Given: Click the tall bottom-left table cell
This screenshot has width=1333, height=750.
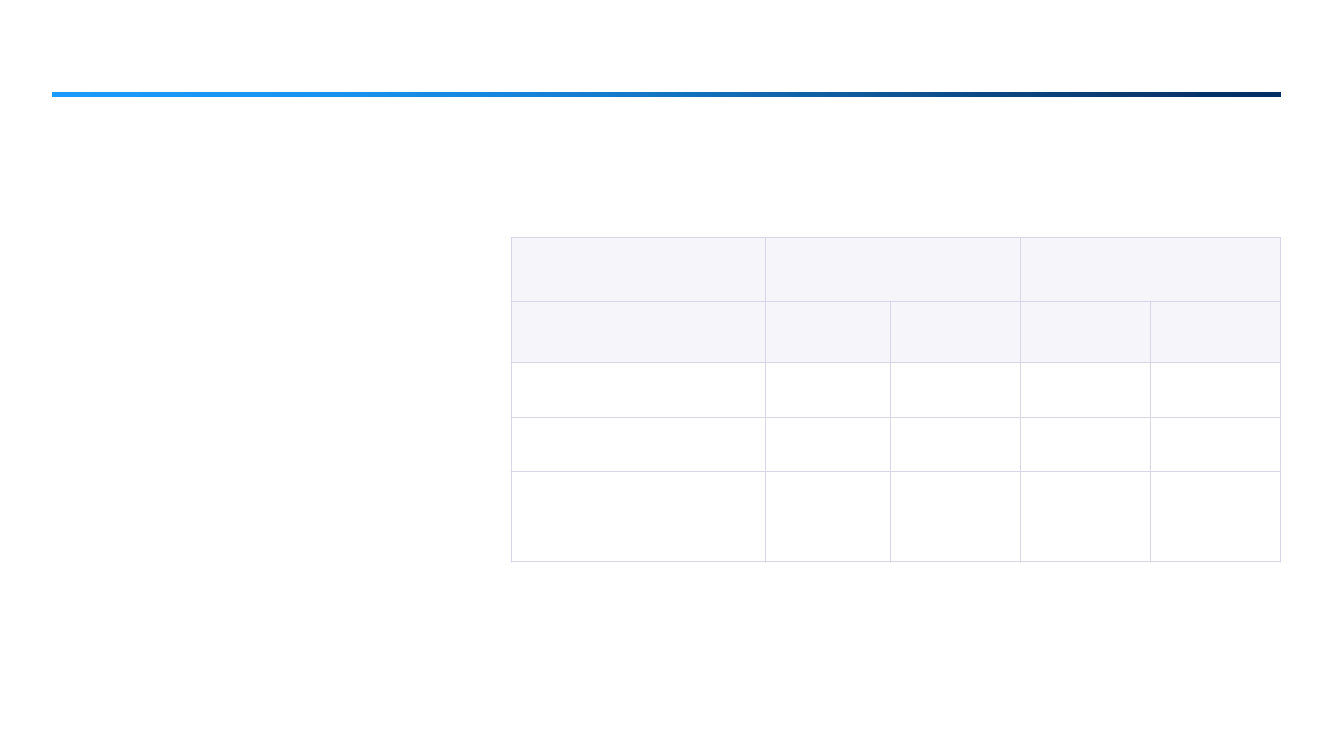Looking at the screenshot, I should click(x=638, y=516).
